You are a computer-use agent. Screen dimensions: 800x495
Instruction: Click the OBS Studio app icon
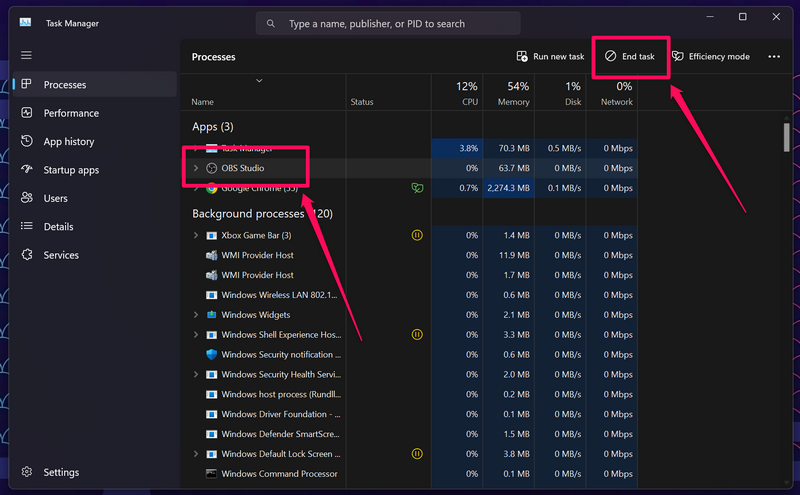pyautogui.click(x=212, y=168)
